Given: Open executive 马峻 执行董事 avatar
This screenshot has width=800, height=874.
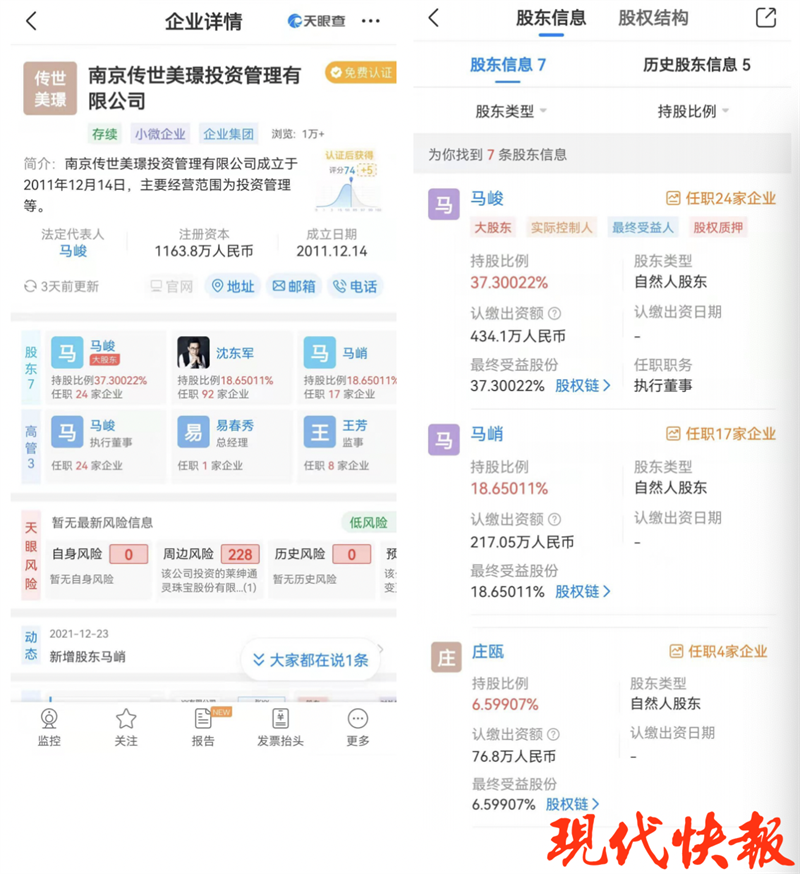Looking at the screenshot, I should (x=67, y=432).
